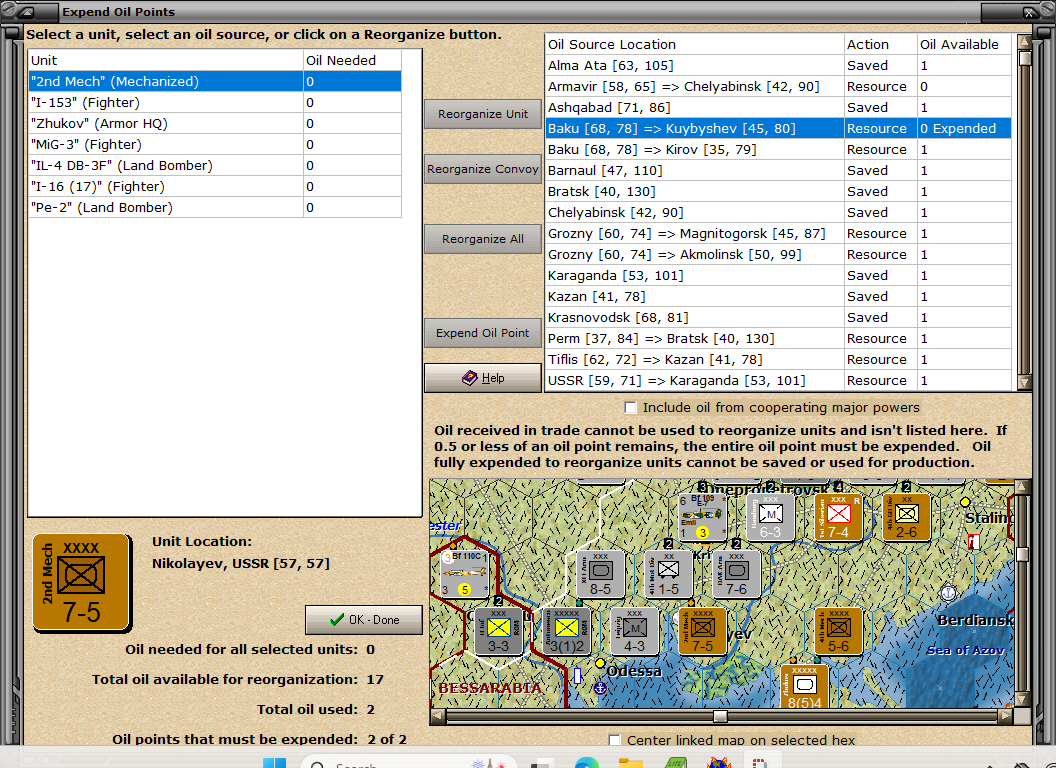Click the 2-6 division counter near Stalino
The image size is (1056, 768).
coord(906,517)
